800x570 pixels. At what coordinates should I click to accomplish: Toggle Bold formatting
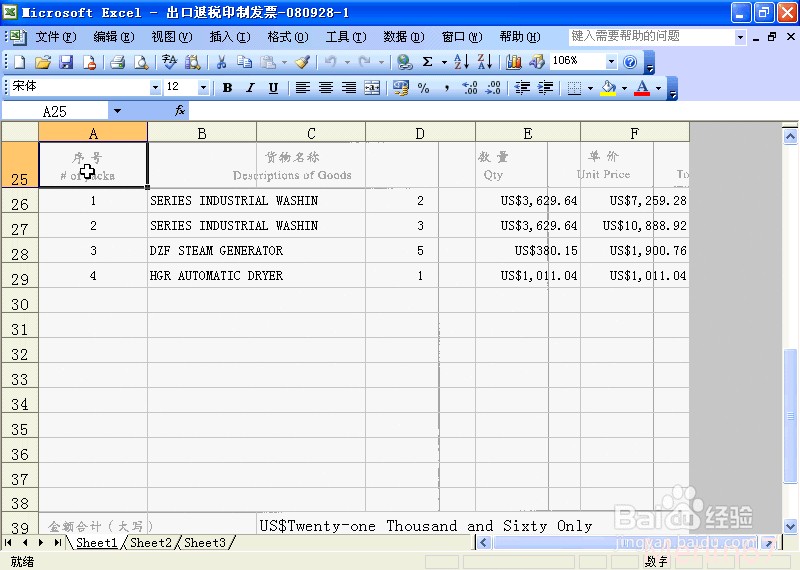[228, 88]
